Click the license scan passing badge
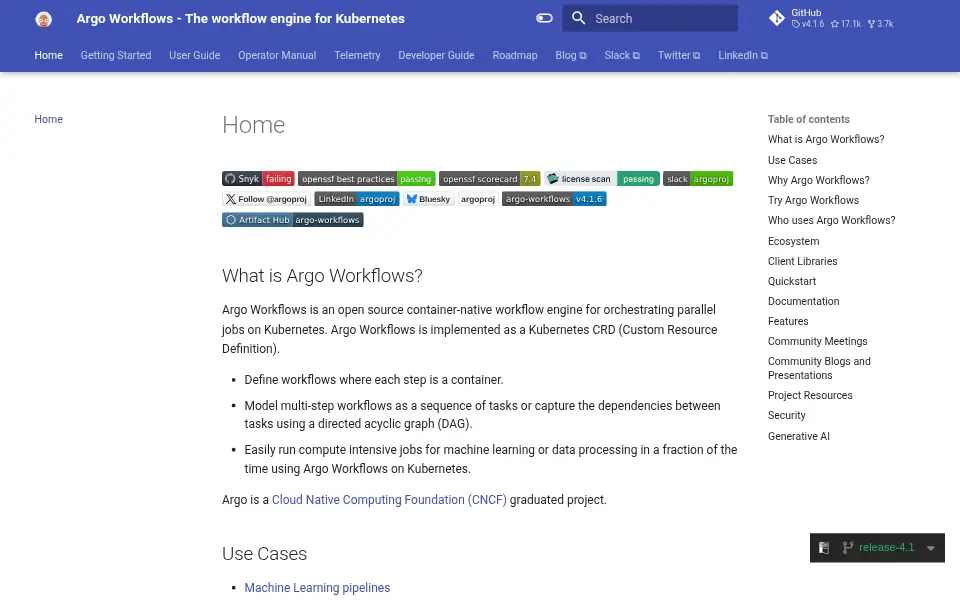 click(602, 179)
